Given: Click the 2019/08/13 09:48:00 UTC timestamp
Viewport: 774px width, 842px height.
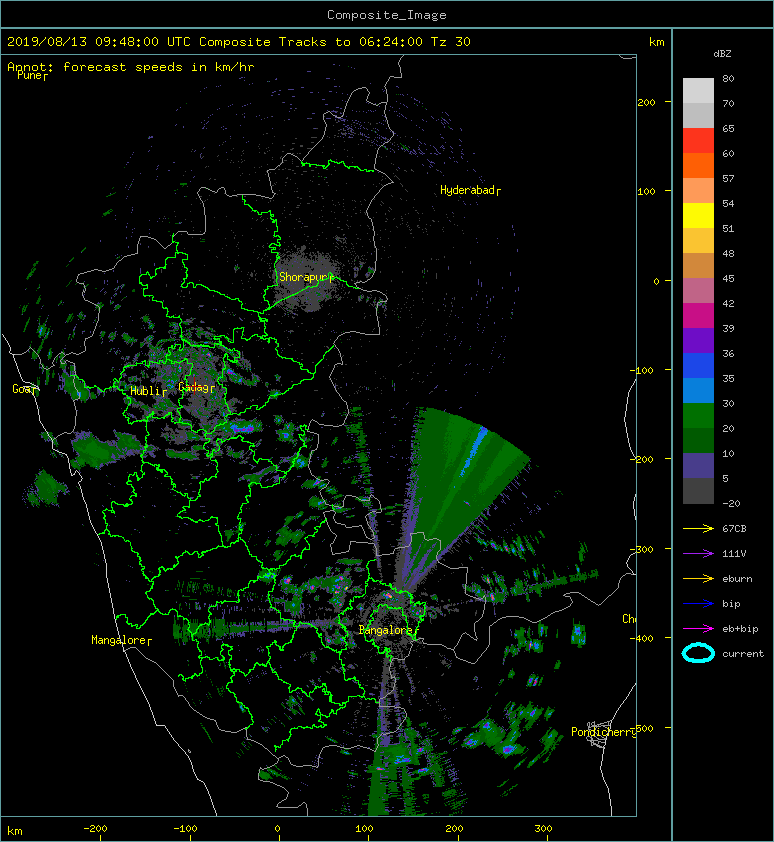Looking at the screenshot, I should 99,42.
